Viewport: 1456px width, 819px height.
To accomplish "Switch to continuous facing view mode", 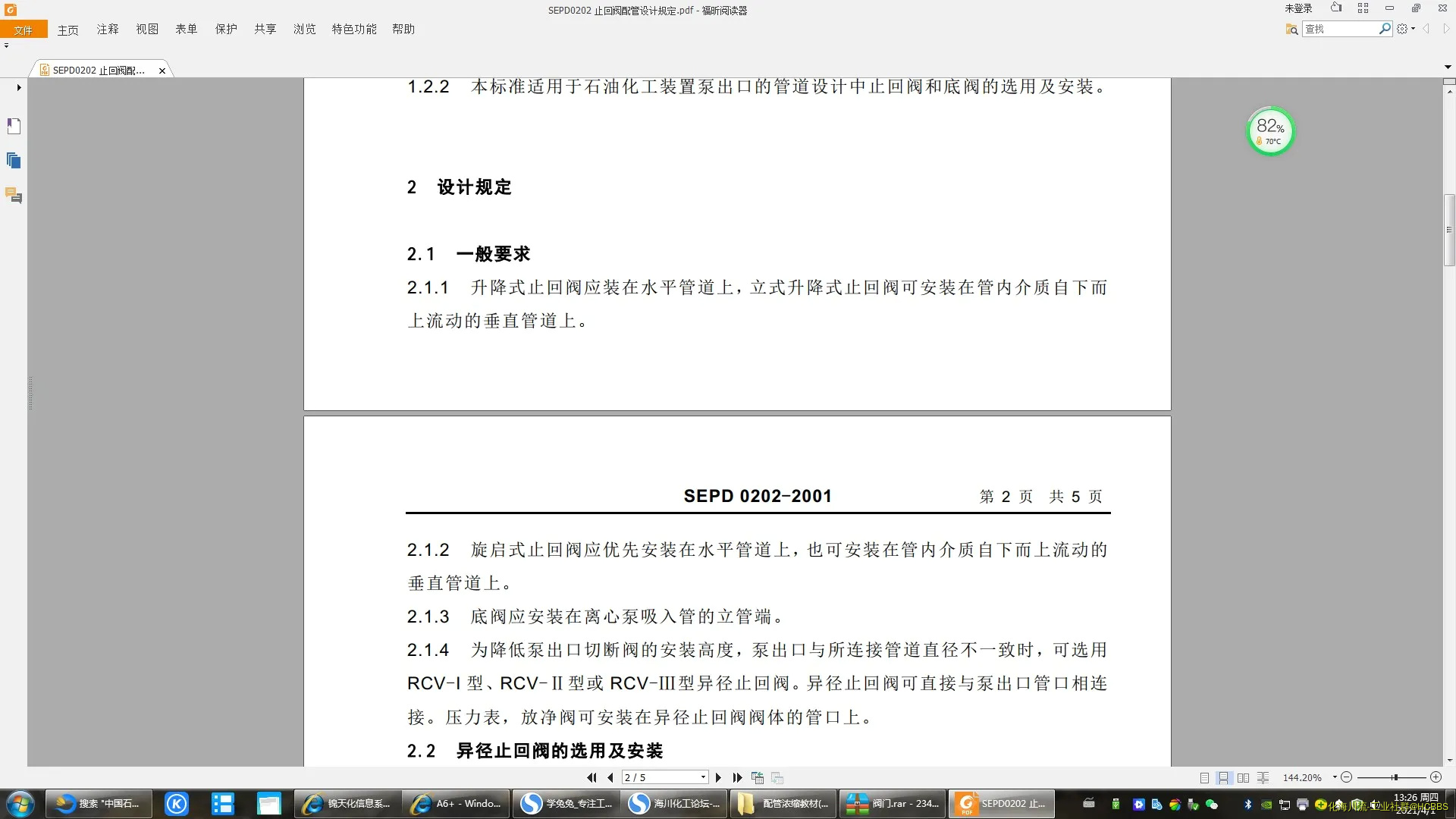I will coord(1263,778).
